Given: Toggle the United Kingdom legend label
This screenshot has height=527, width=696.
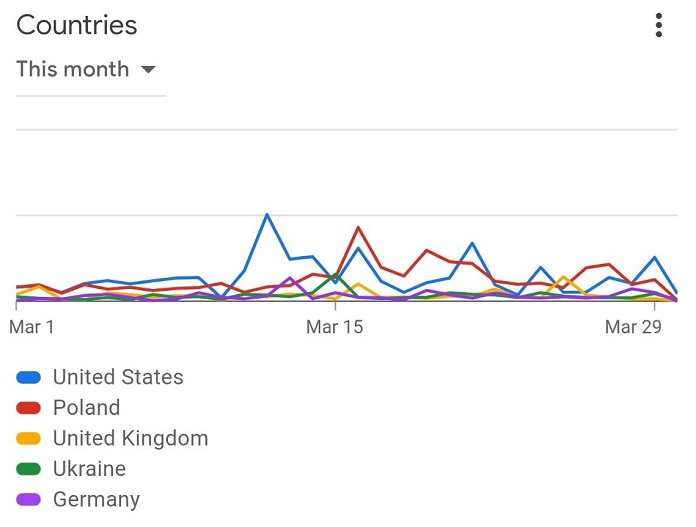Looking at the screenshot, I should coord(130,439).
